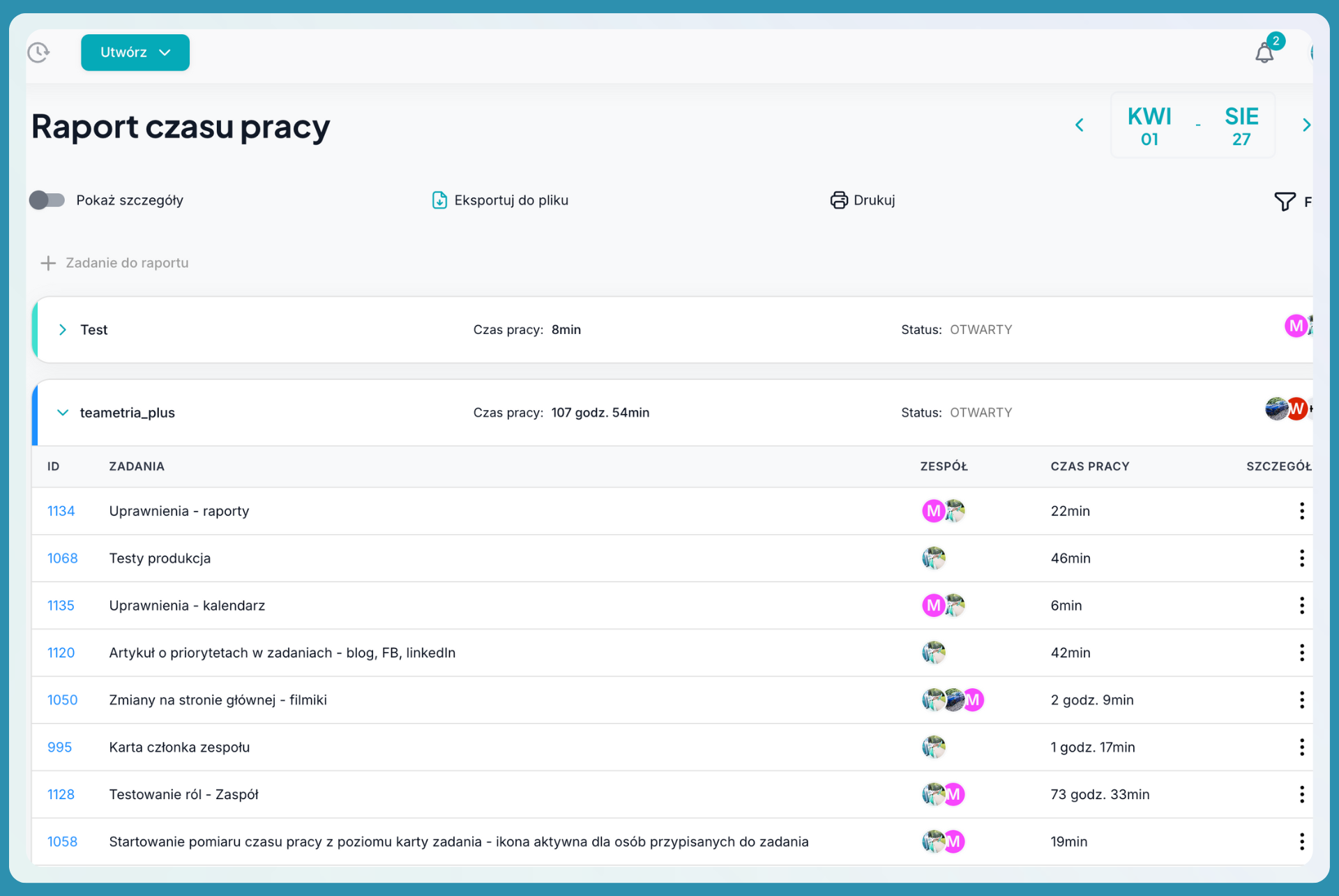Expand the Test project row
The width and height of the screenshot is (1339, 896).
pyautogui.click(x=63, y=330)
